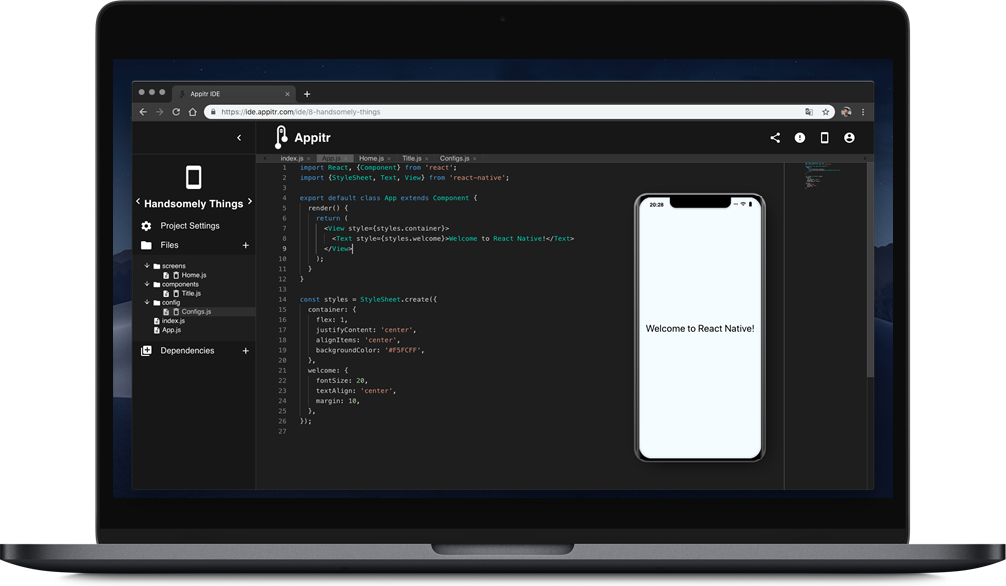Bookmark page with the star icon
The width and height of the screenshot is (1006, 586).
point(826,112)
